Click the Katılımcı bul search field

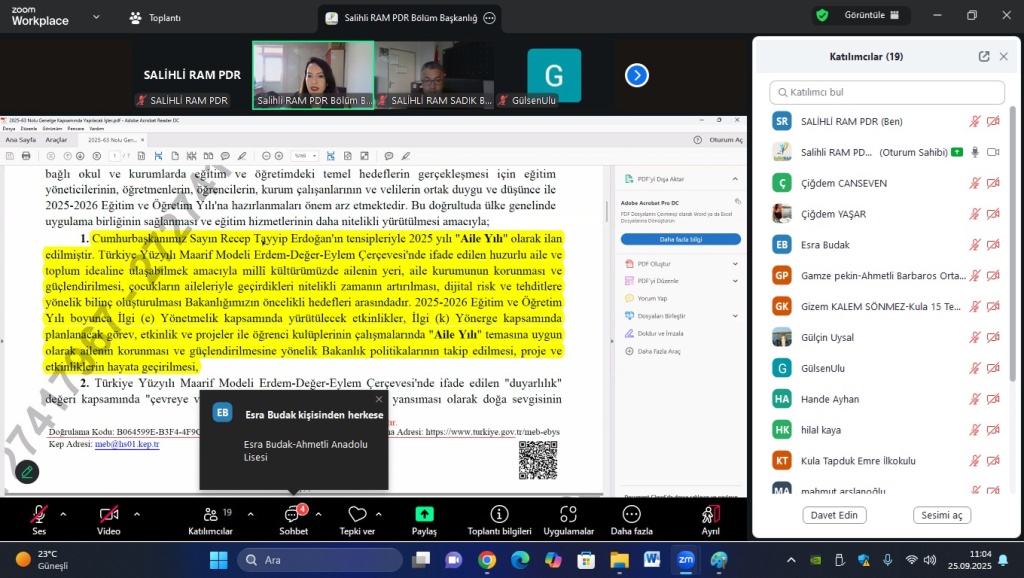[886, 92]
